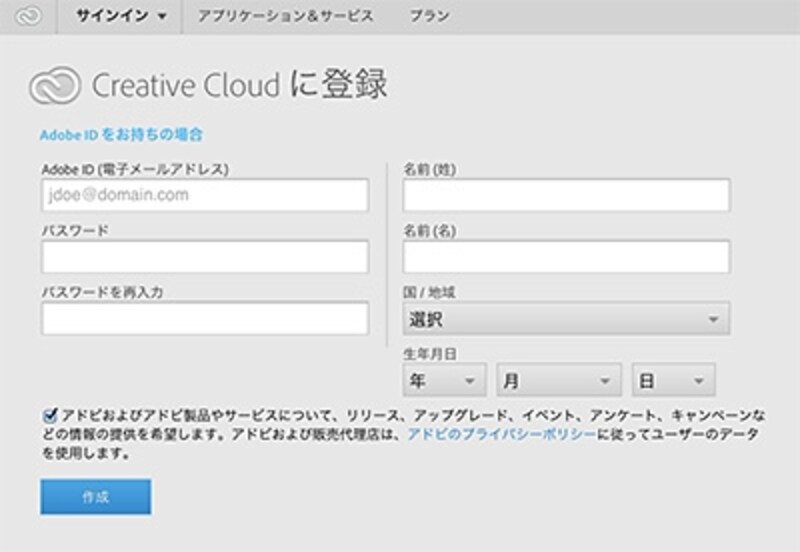800x552 pixels.
Task: Focus the 名前 (名) first name field
Action: 566,257
